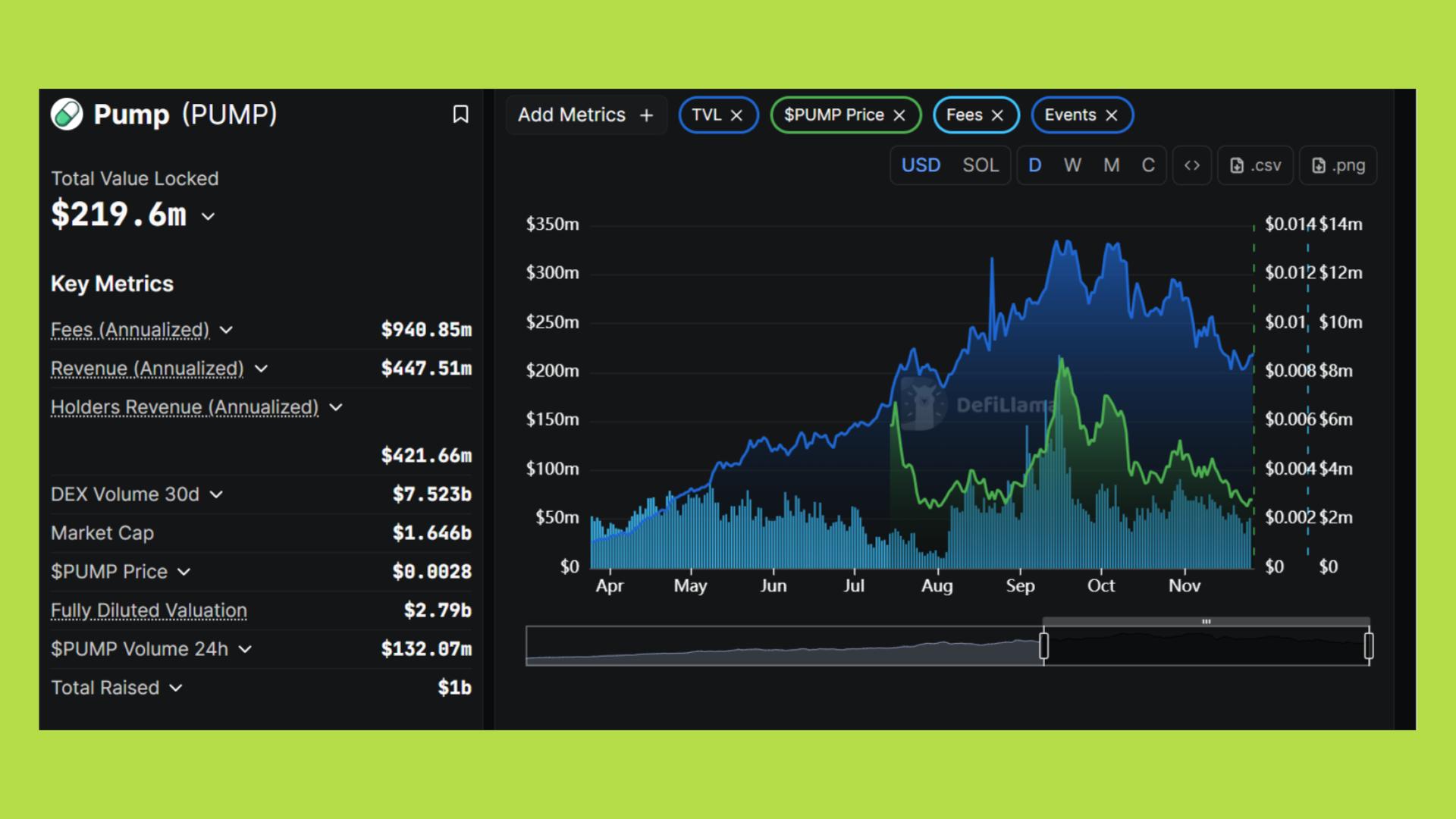Remove the TVL metric chip
Screen dimensions: 1456x819
pos(736,115)
